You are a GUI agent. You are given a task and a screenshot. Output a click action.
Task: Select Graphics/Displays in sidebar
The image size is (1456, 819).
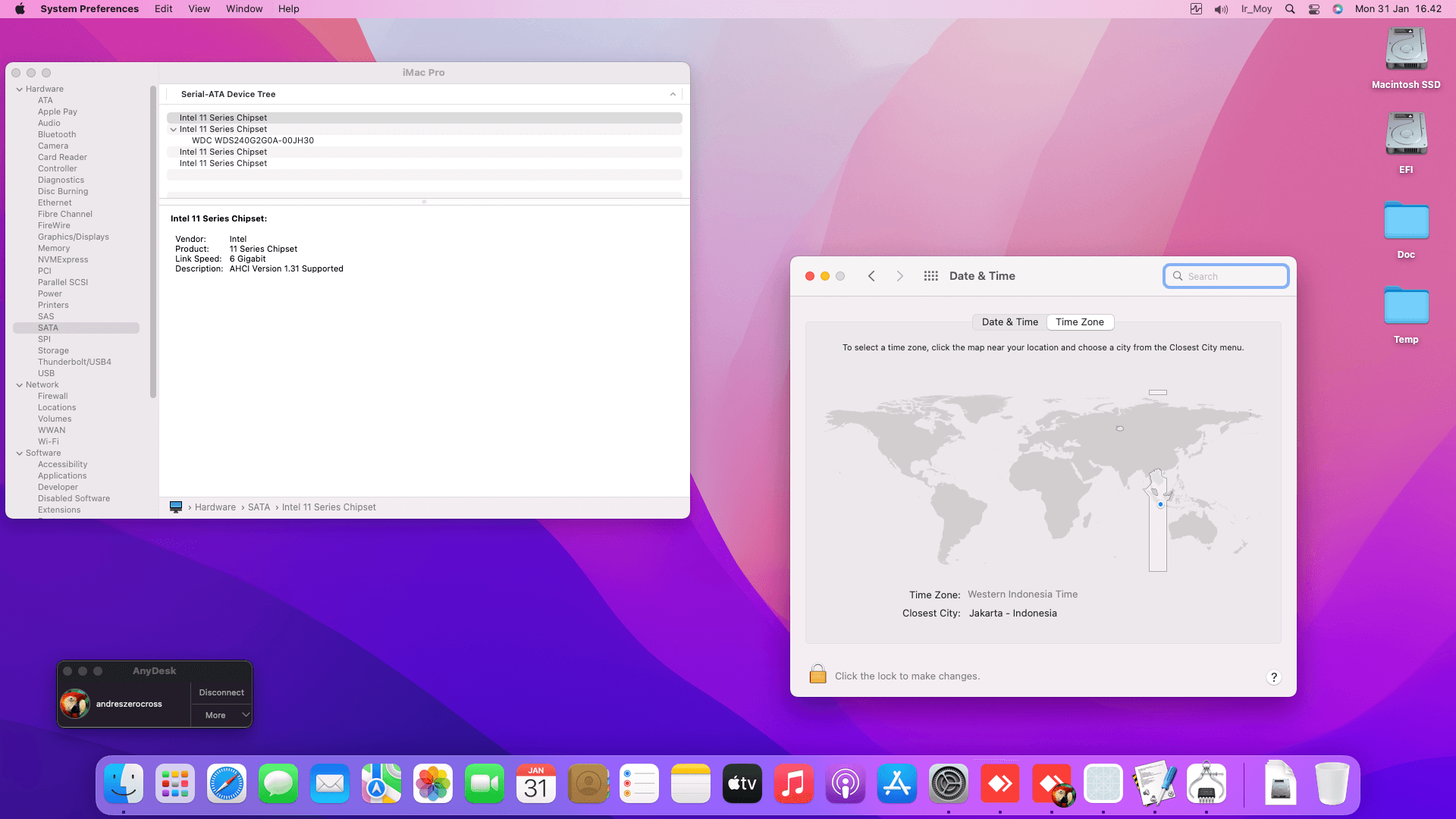(x=74, y=237)
